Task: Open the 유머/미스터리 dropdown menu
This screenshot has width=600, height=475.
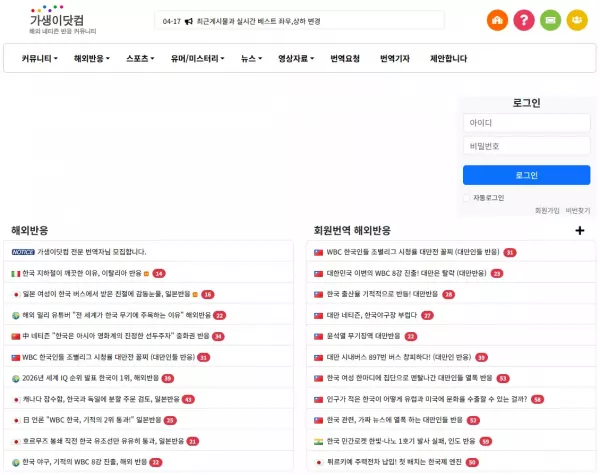Action: tap(197, 59)
